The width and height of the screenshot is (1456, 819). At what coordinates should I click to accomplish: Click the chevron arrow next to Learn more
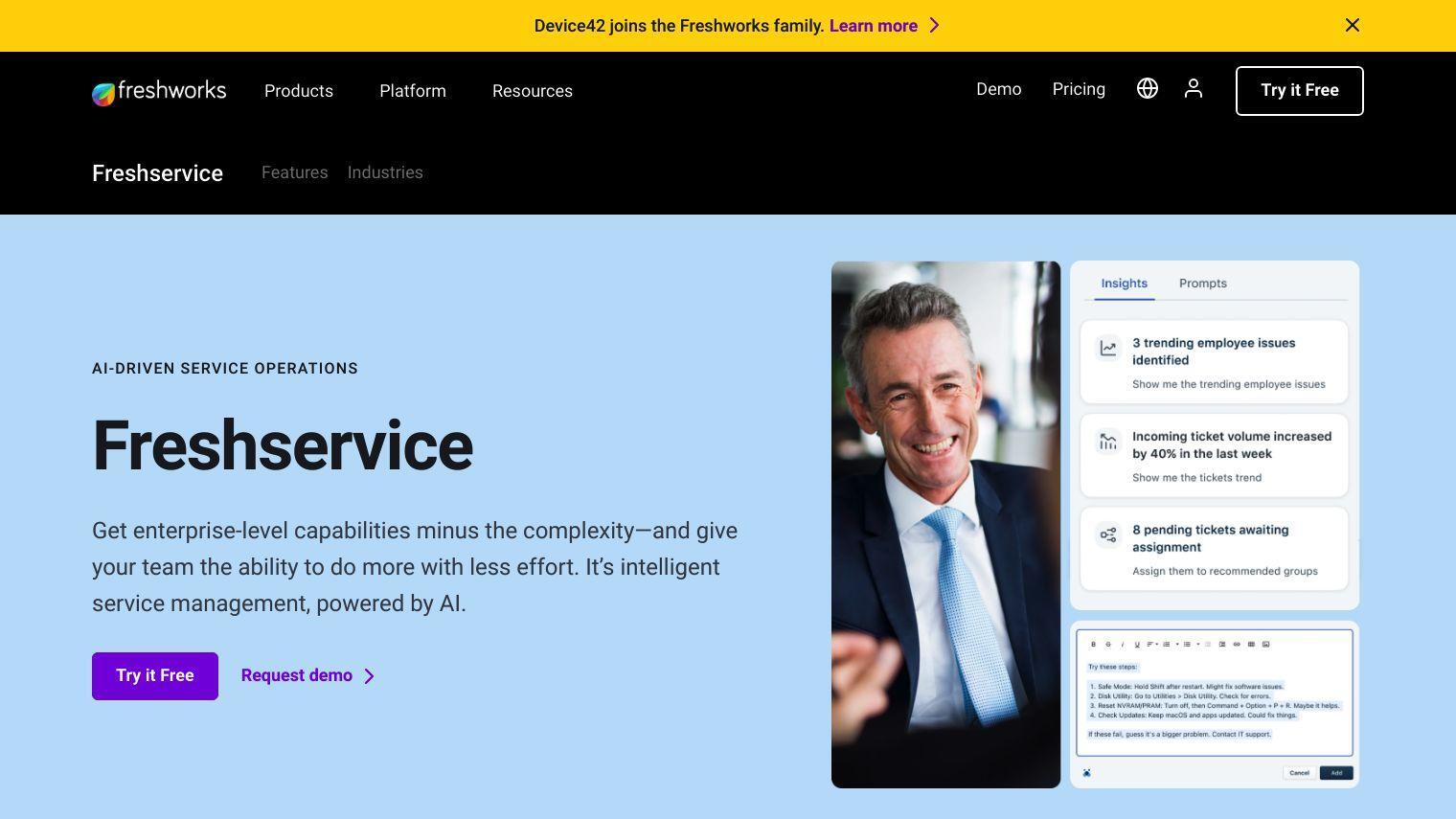935,26
